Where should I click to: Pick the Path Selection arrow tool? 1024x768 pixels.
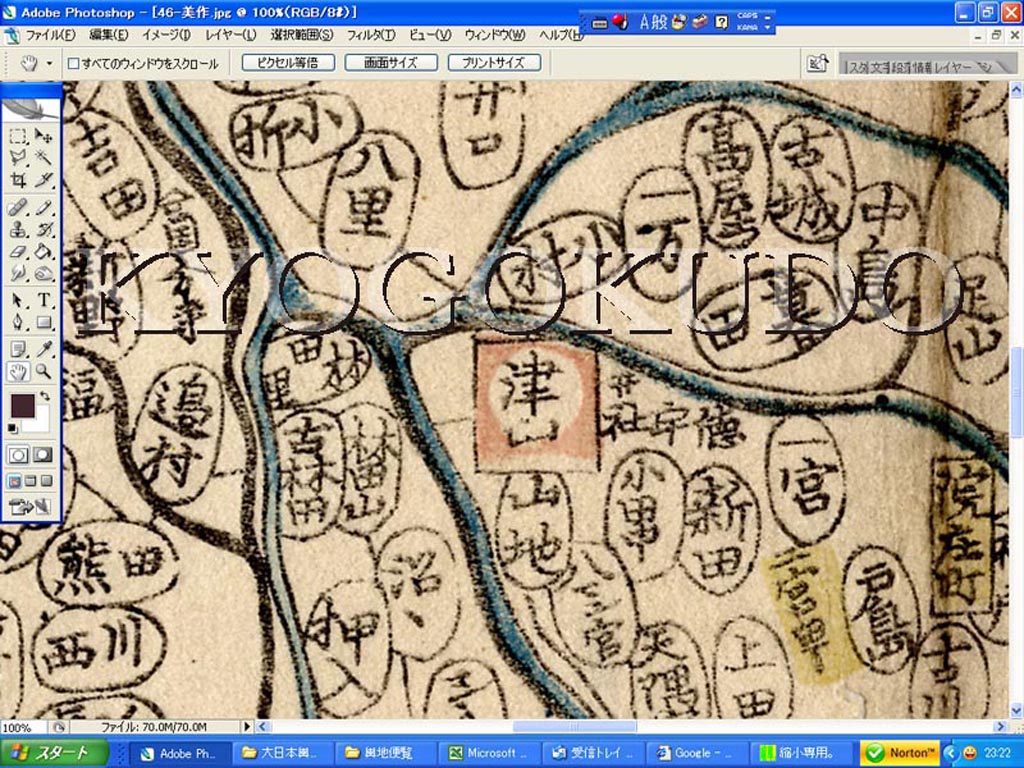click(x=18, y=300)
